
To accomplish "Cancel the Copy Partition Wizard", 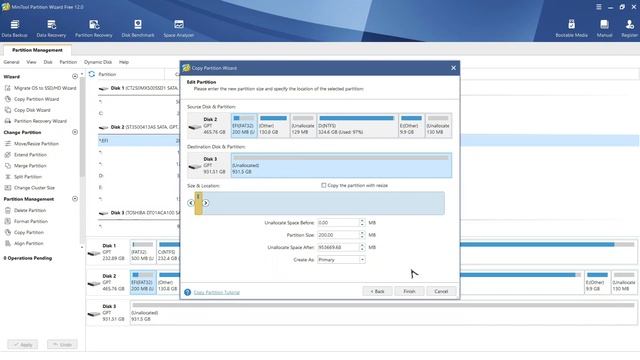I will coord(441,291).
